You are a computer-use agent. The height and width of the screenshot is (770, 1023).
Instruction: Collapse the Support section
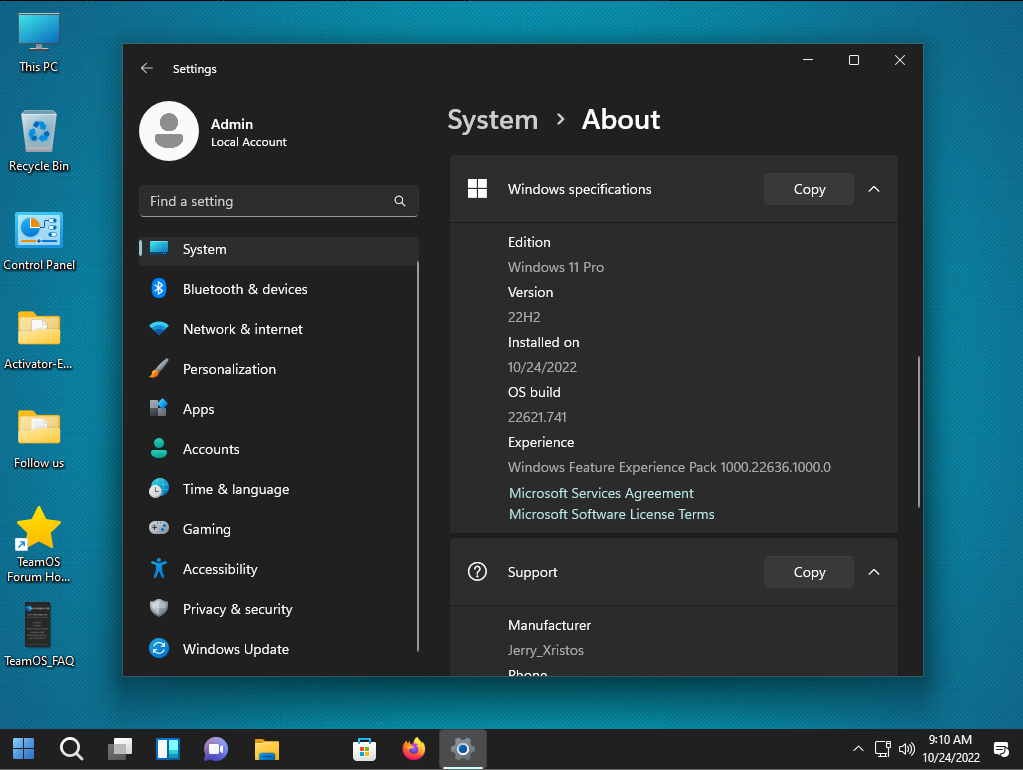coord(874,572)
